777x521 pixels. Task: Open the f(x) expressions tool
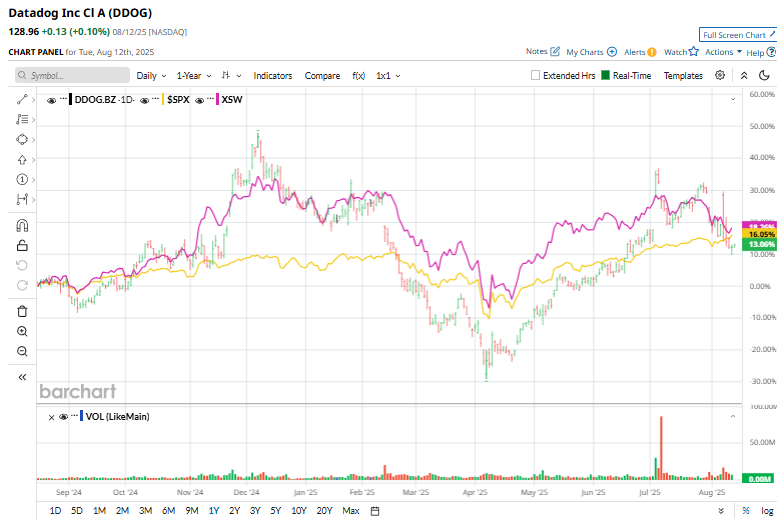click(358, 75)
